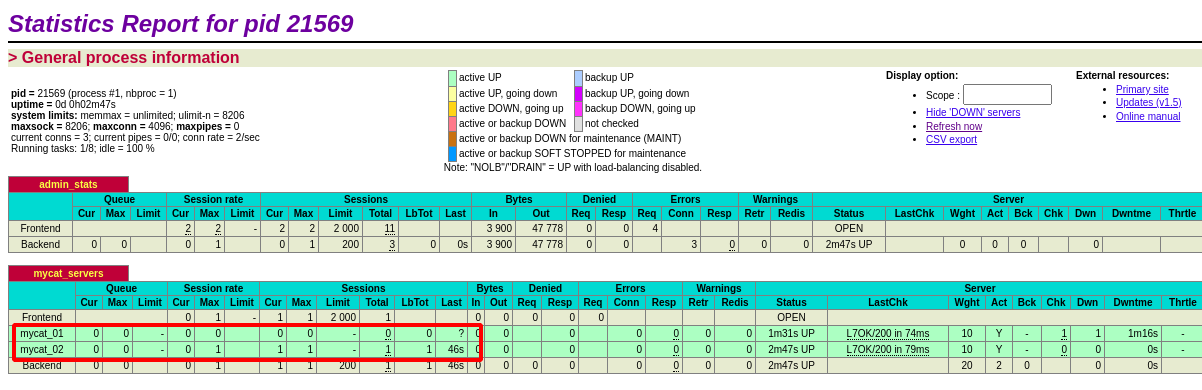Viewport: 1202px width, 390px height.
Task: Open the Online manual link
Action: (x=1148, y=116)
